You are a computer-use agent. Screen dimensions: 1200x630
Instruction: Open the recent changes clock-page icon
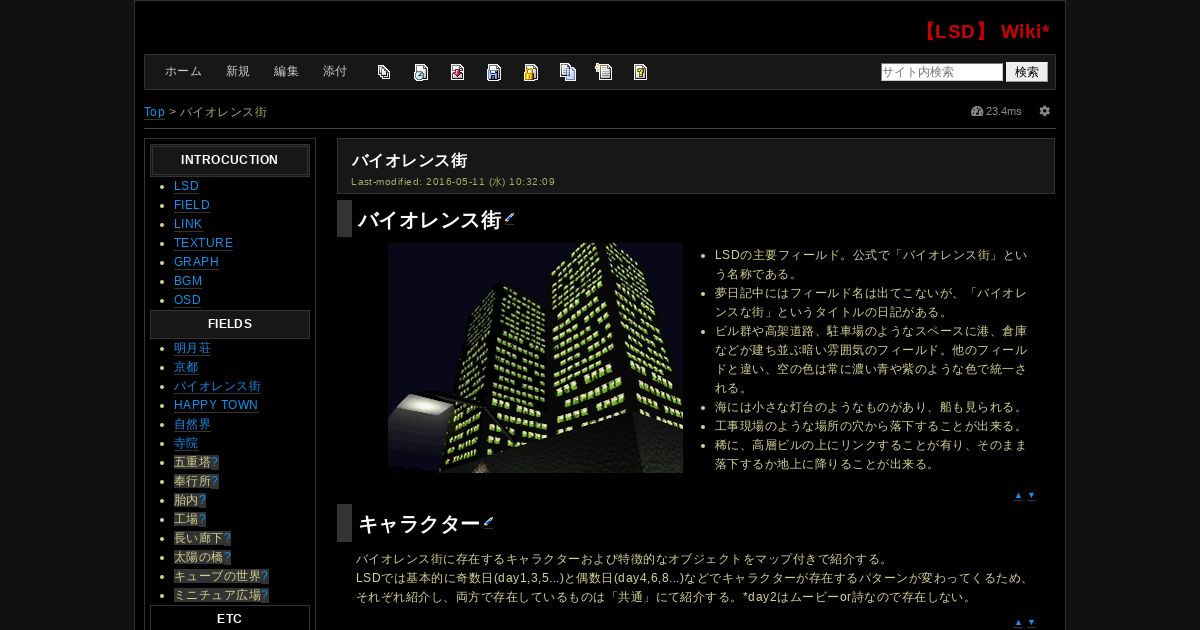pyautogui.click(x=421, y=72)
